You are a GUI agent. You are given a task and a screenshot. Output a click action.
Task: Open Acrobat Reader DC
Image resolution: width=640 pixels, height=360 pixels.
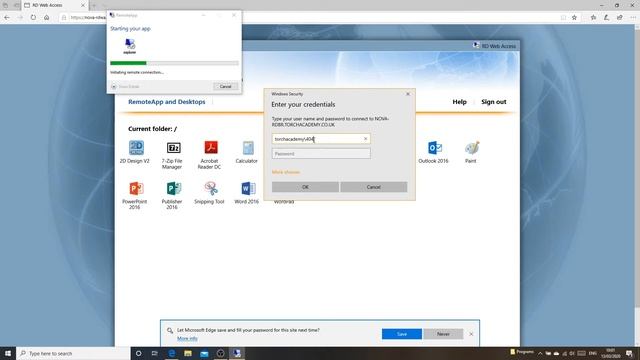tap(210, 155)
